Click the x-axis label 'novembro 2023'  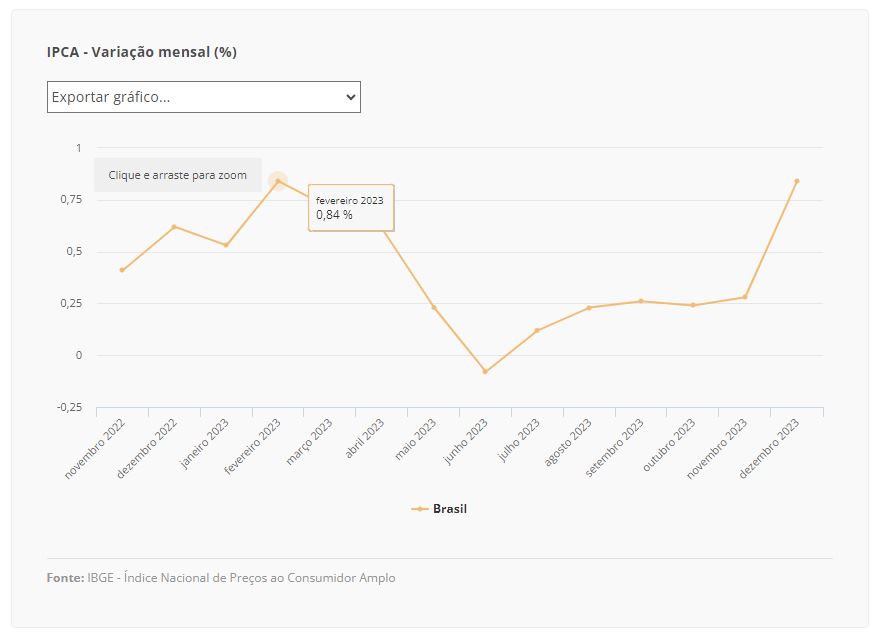tap(717, 449)
